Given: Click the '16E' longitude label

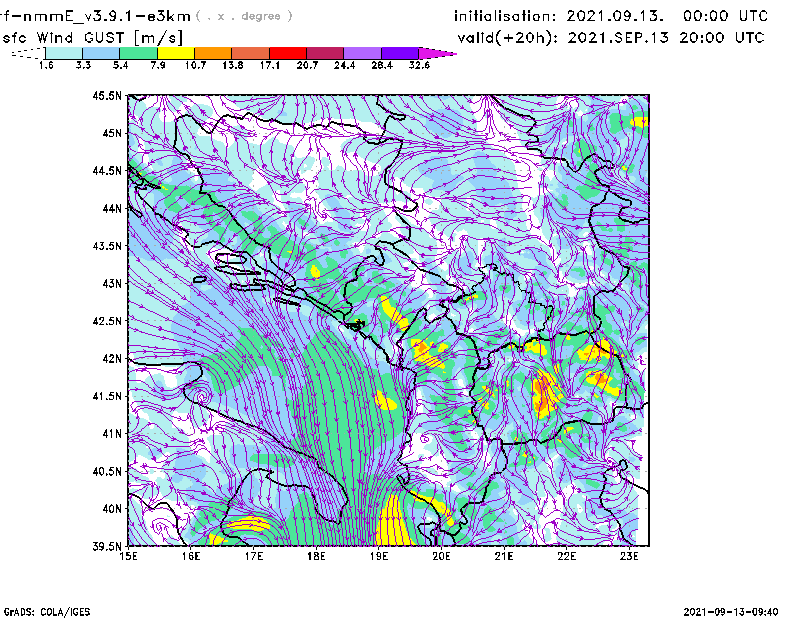Looking at the screenshot, I should point(191,556).
